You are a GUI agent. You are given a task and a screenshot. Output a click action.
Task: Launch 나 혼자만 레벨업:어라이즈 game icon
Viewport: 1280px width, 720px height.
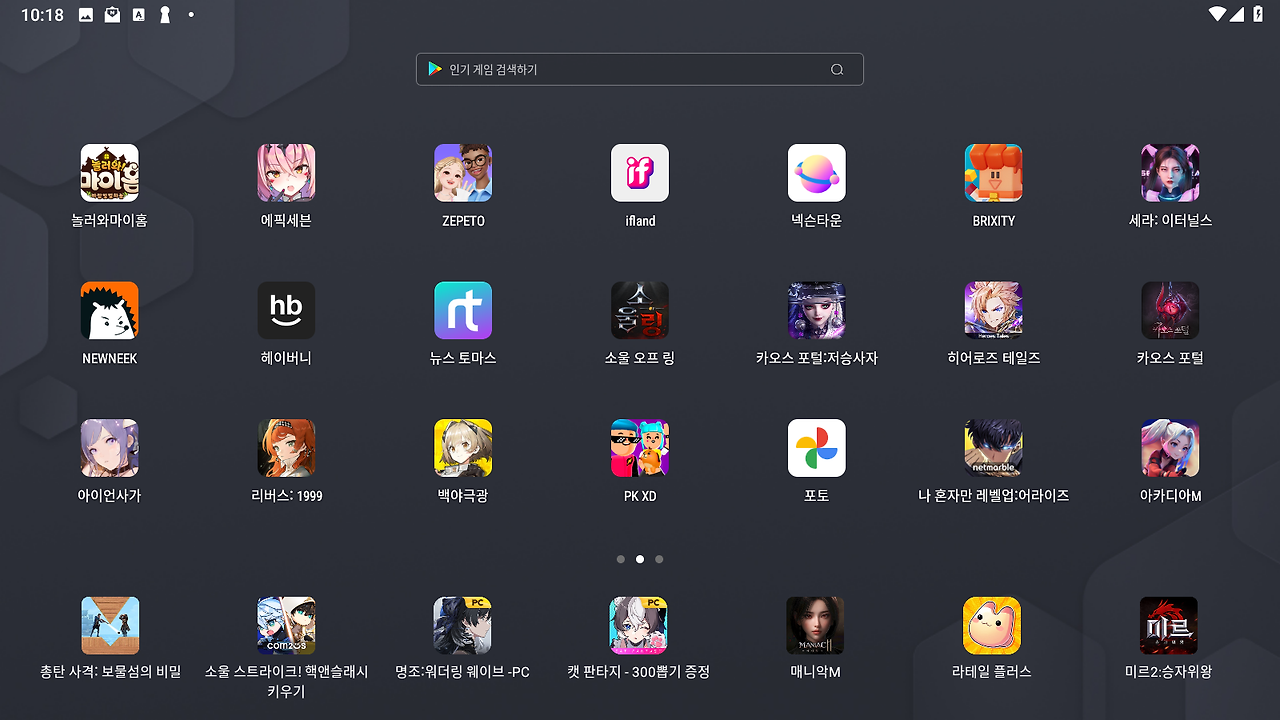pyautogui.click(x=994, y=448)
